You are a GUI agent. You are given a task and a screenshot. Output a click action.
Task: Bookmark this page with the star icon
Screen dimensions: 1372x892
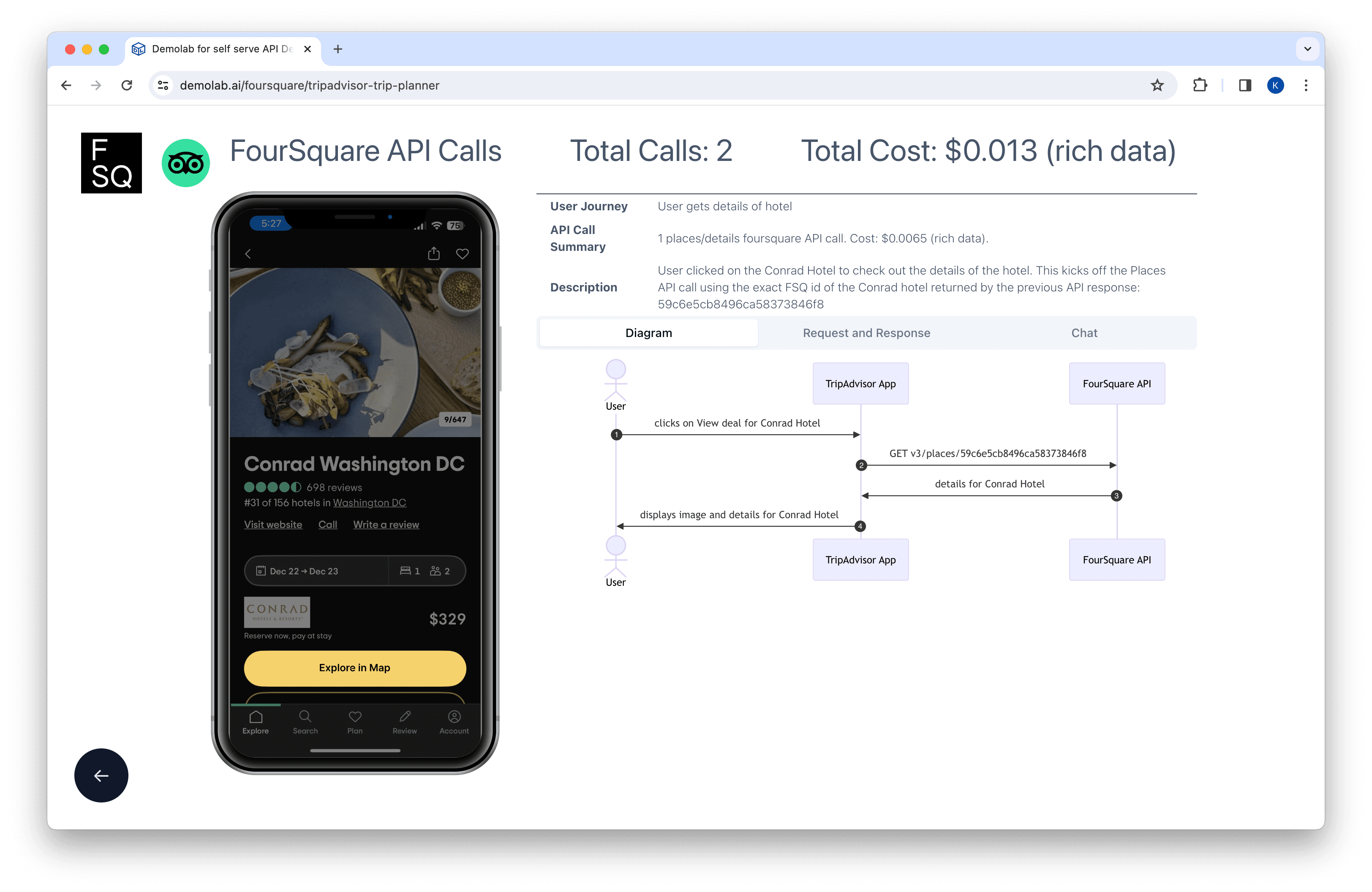[1157, 85]
